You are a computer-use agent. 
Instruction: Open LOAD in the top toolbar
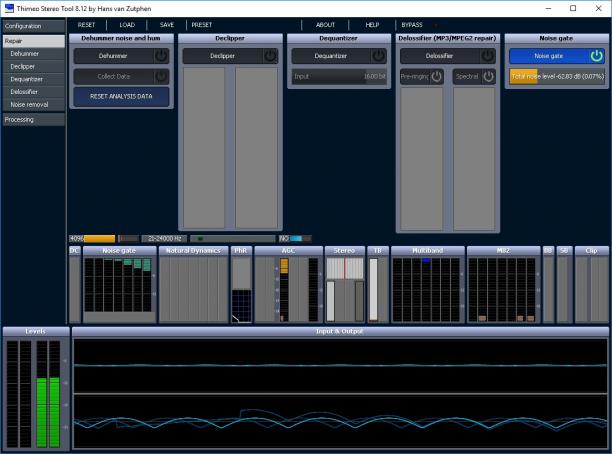(x=127, y=25)
